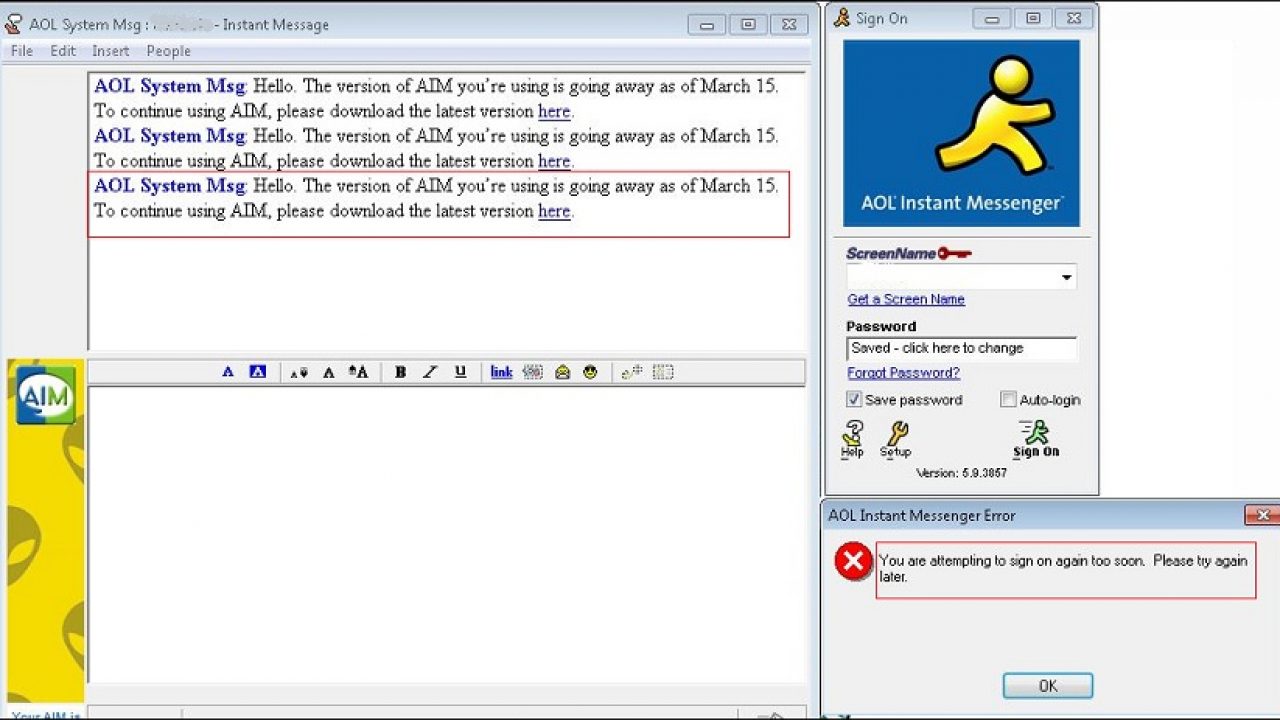Increase font size in toolbar
The width and height of the screenshot is (1280, 720).
pyautogui.click(x=358, y=372)
